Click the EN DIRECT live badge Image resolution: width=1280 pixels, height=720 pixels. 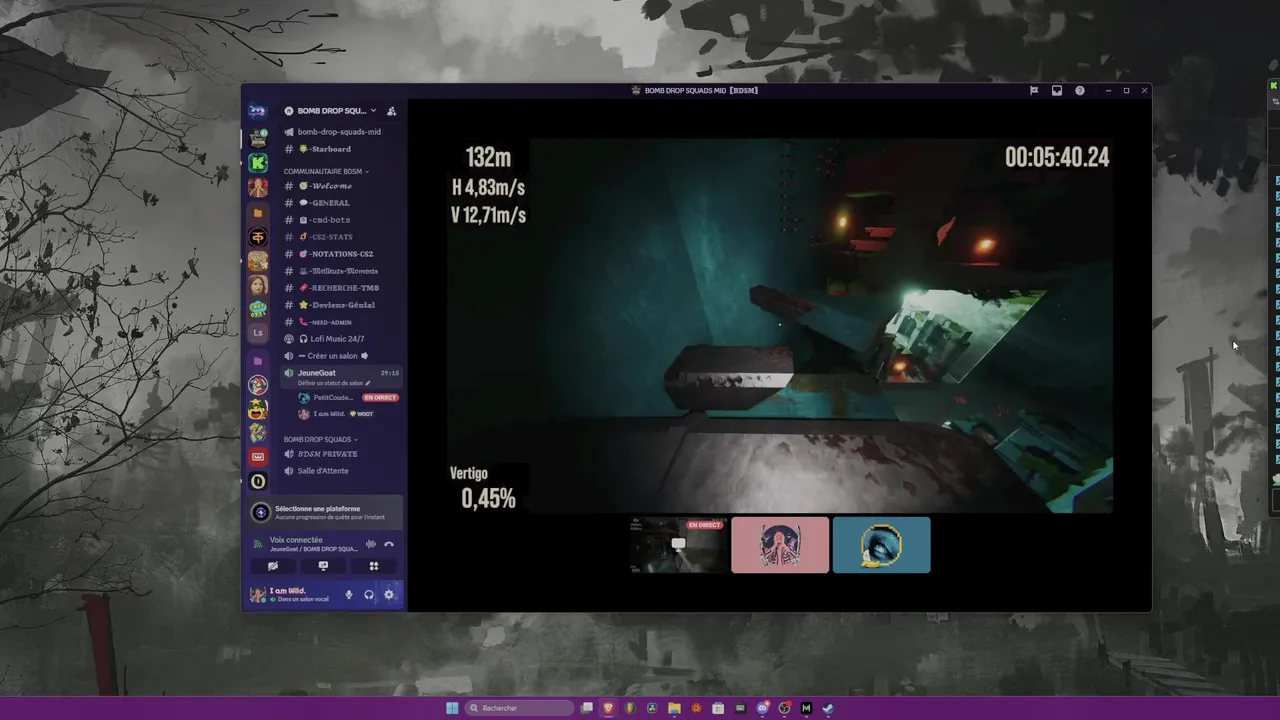(x=380, y=398)
